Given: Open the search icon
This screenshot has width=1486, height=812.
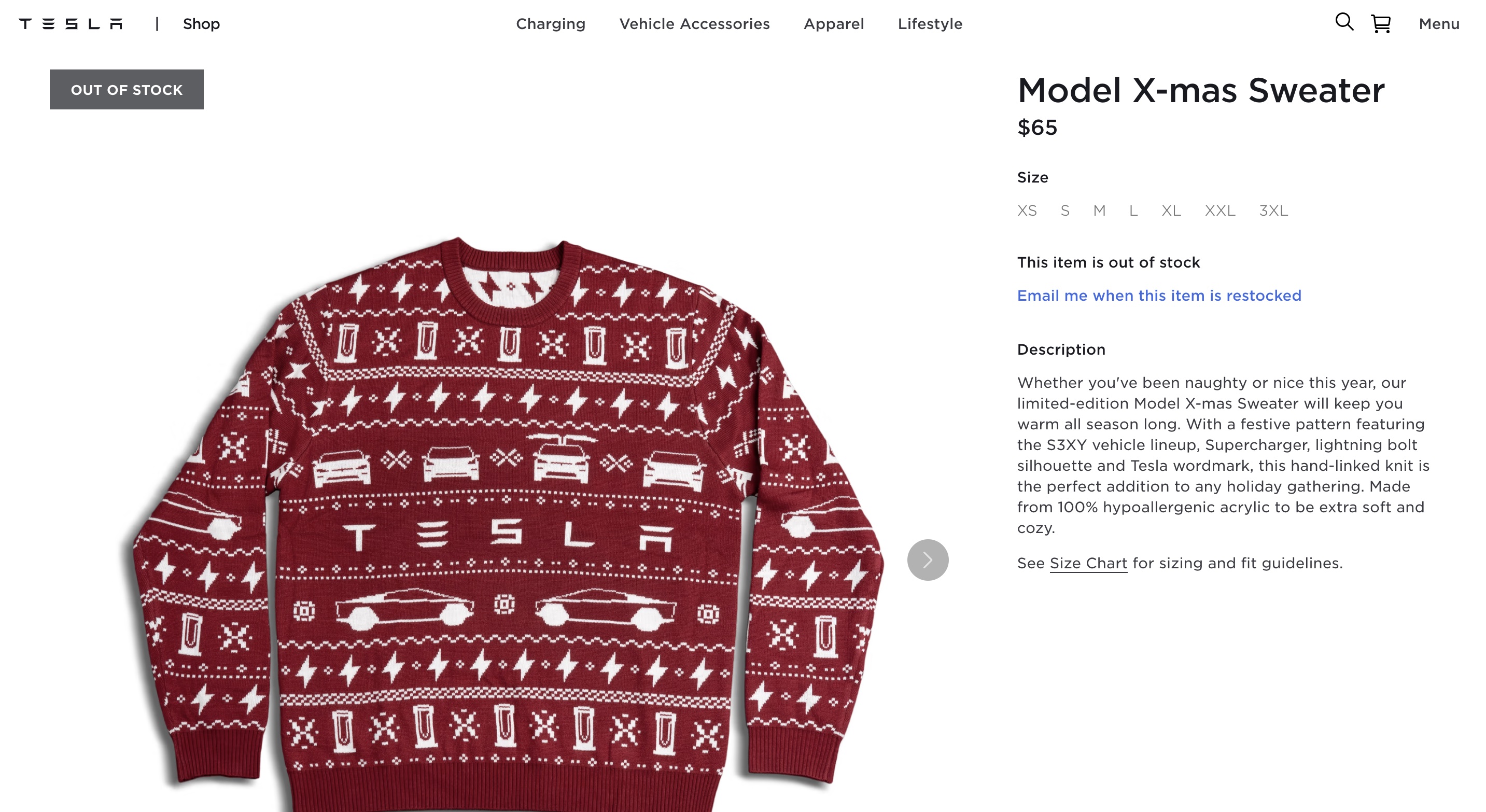Looking at the screenshot, I should click(1343, 22).
